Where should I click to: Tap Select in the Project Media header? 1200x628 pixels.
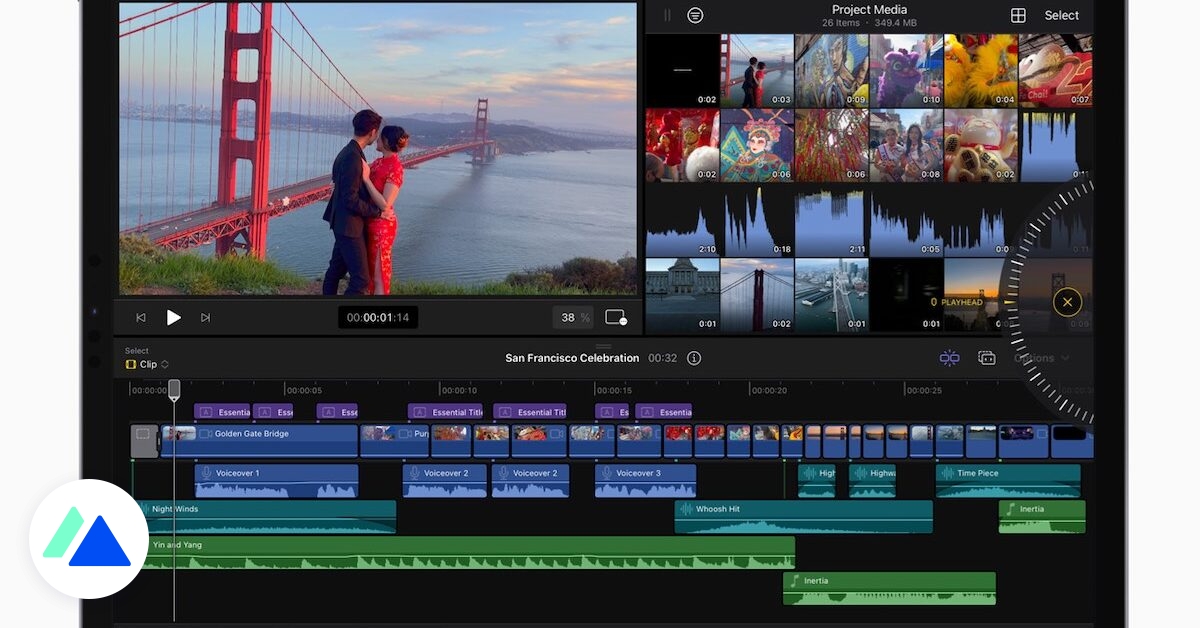[1062, 15]
